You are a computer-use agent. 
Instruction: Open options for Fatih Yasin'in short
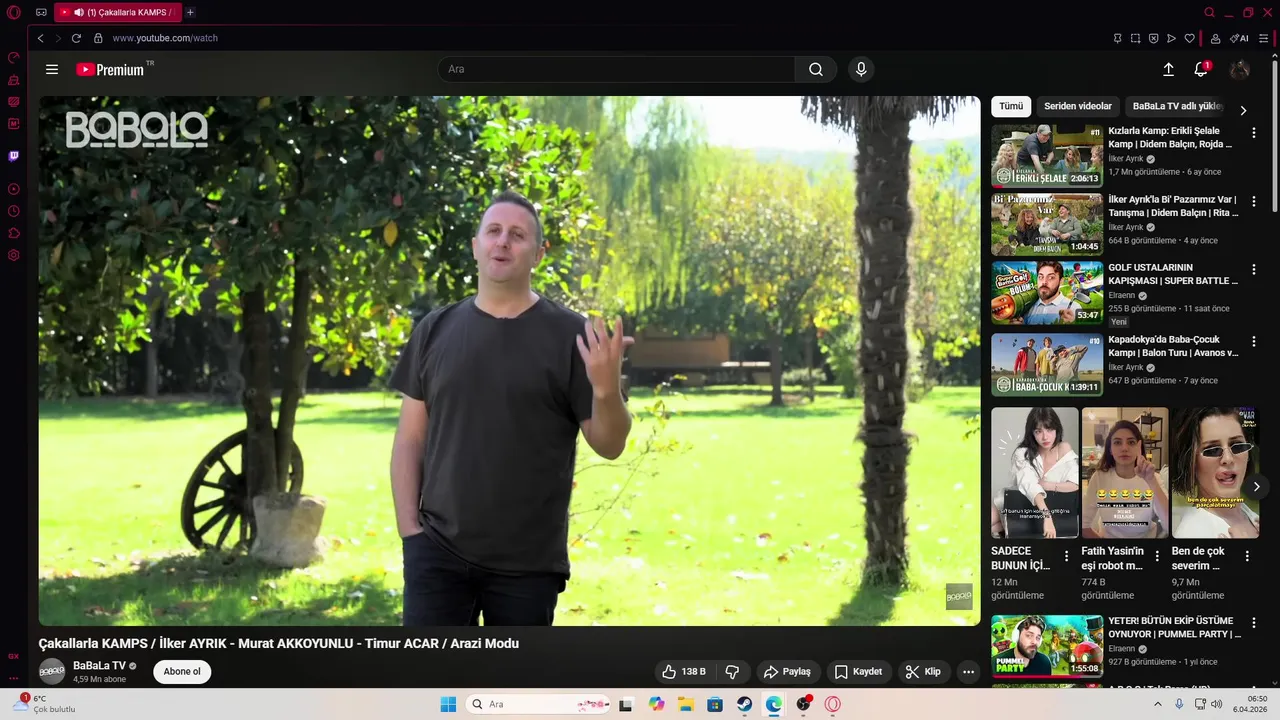coord(1157,556)
